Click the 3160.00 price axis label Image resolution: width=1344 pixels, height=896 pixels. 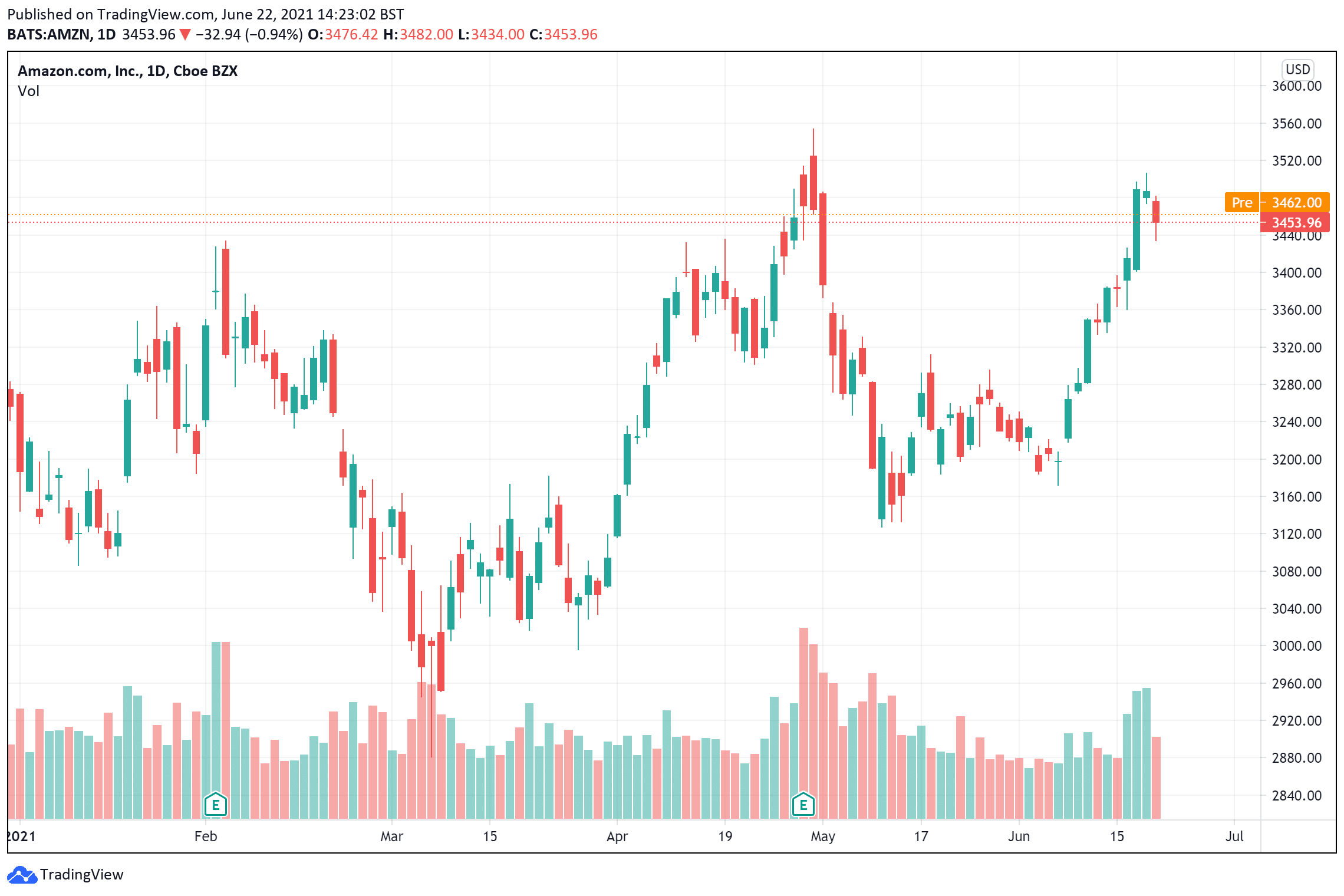(1297, 497)
